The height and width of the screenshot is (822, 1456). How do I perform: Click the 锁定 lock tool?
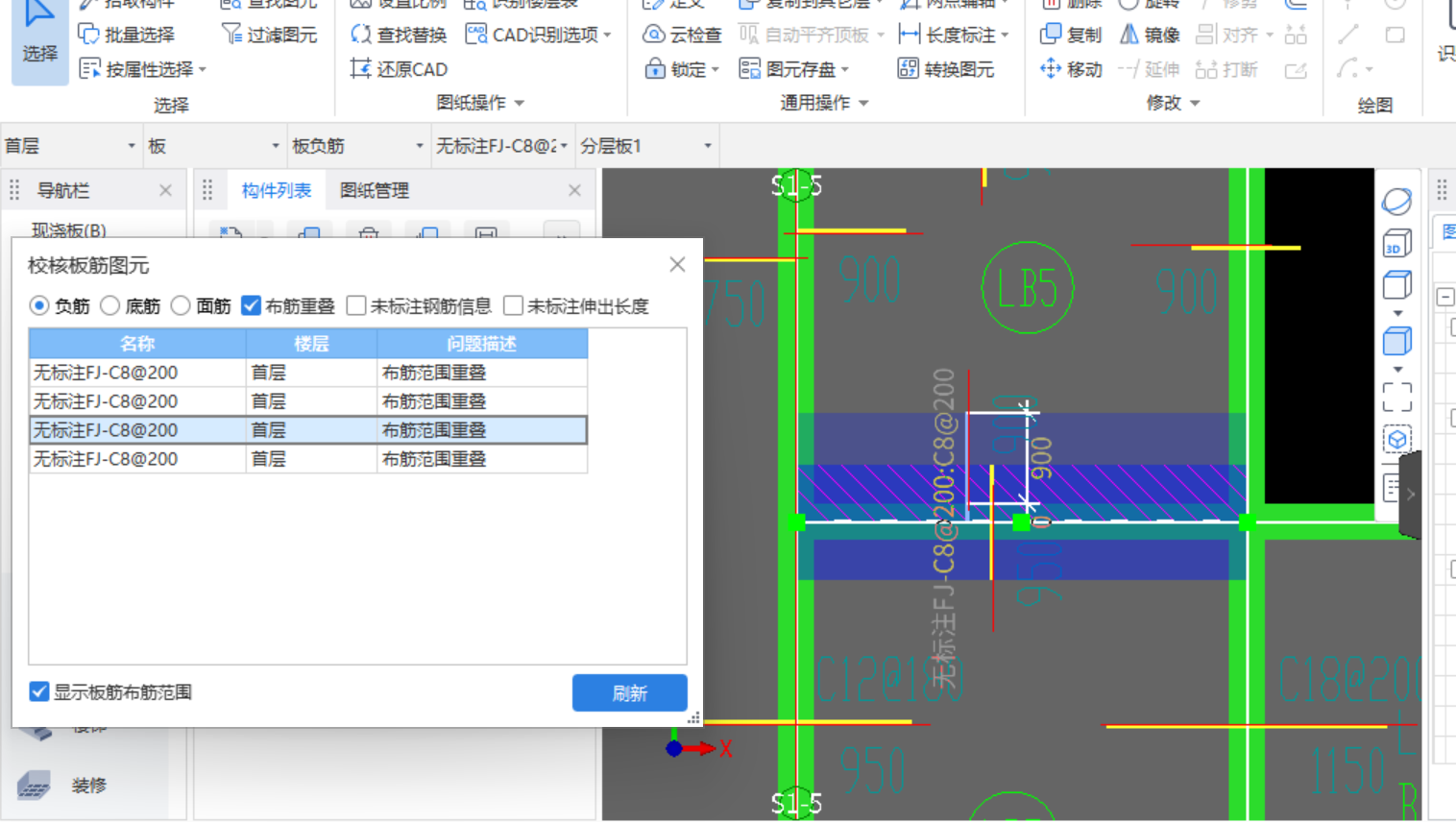point(681,69)
